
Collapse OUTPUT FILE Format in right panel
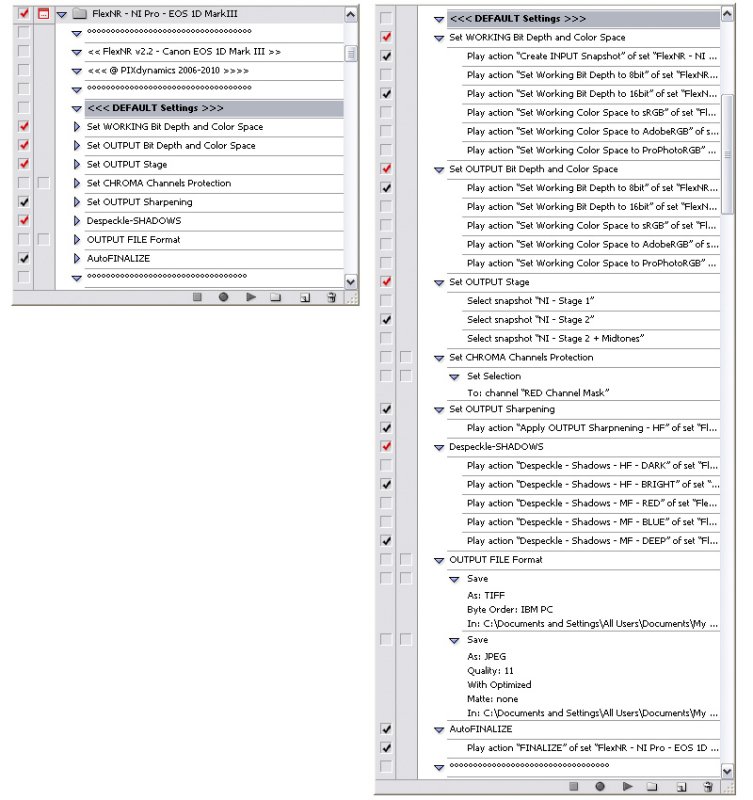[x=439, y=561]
